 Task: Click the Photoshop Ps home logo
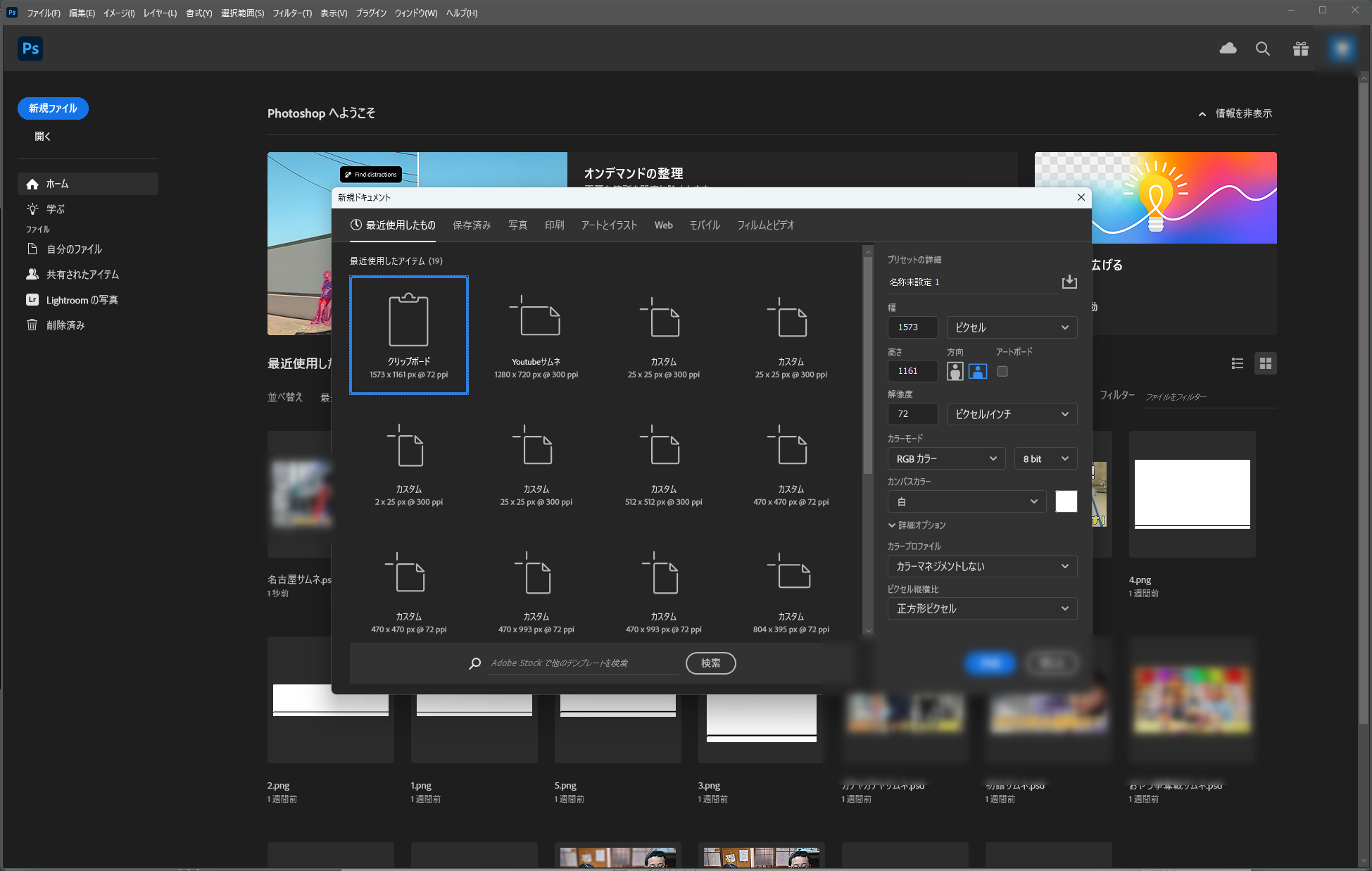tap(30, 49)
